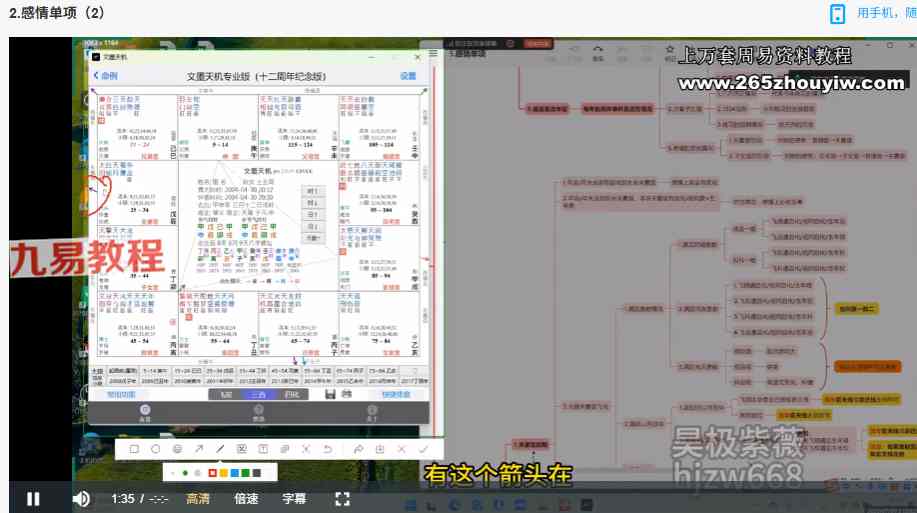Select the pen drawing tool

click(x=220, y=450)
